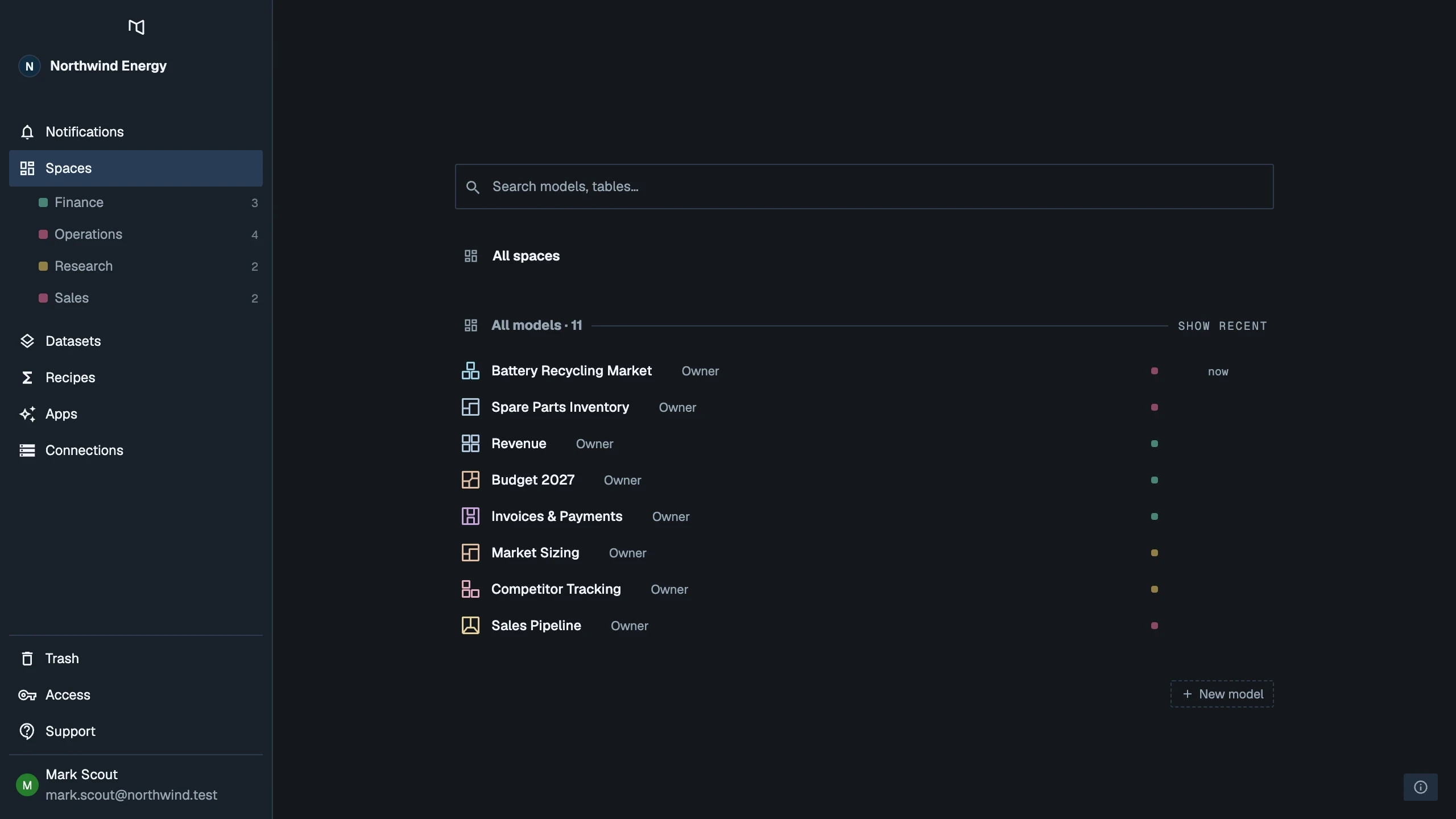Click the New model button
Screen dimensions: 1456x819
1222,694
